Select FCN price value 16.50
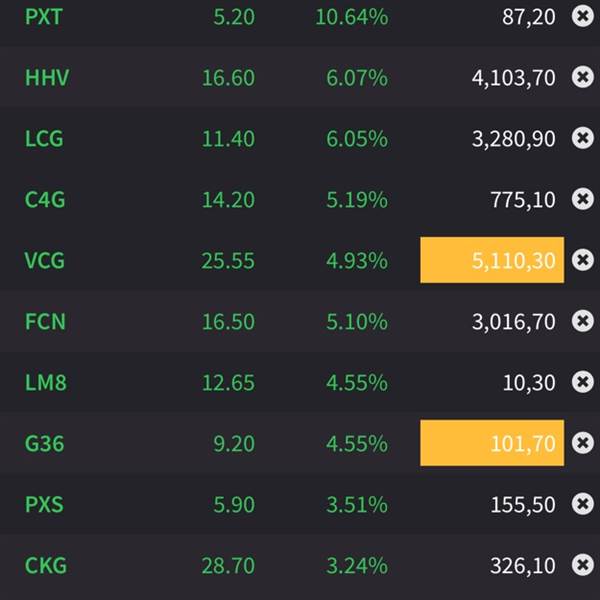The image size is (600, 600). [x=228, y=322]
